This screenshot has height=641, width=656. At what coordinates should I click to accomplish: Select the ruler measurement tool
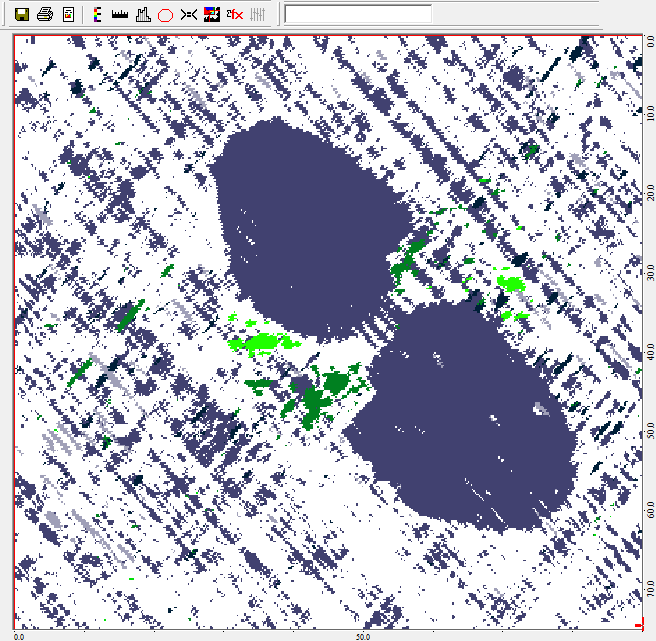click(119, 14)
